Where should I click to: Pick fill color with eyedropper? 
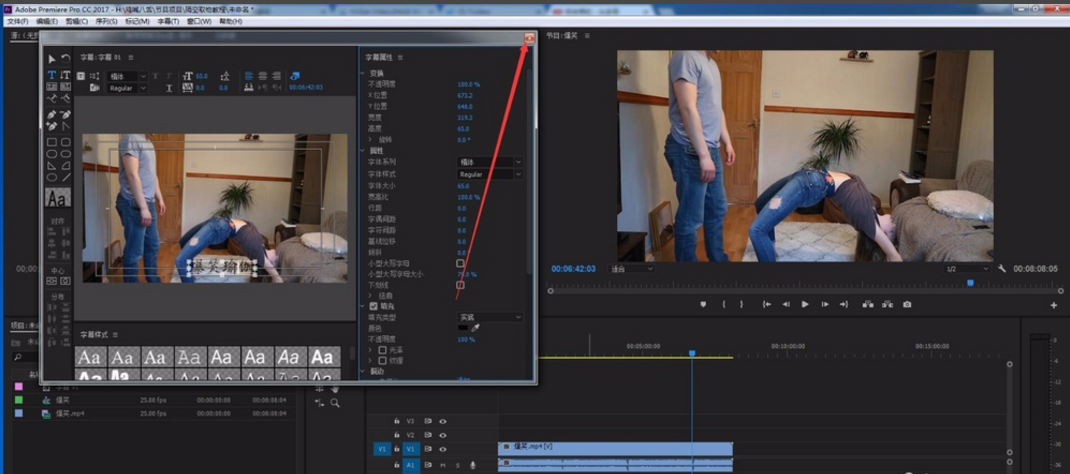[476, 328]
